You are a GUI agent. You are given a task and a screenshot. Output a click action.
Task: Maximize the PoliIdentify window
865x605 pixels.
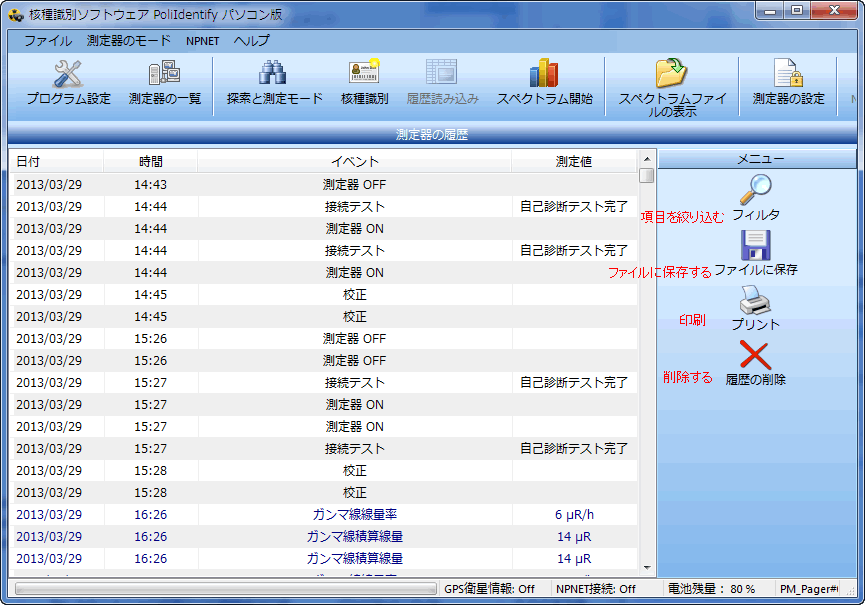tap(797, 11)
